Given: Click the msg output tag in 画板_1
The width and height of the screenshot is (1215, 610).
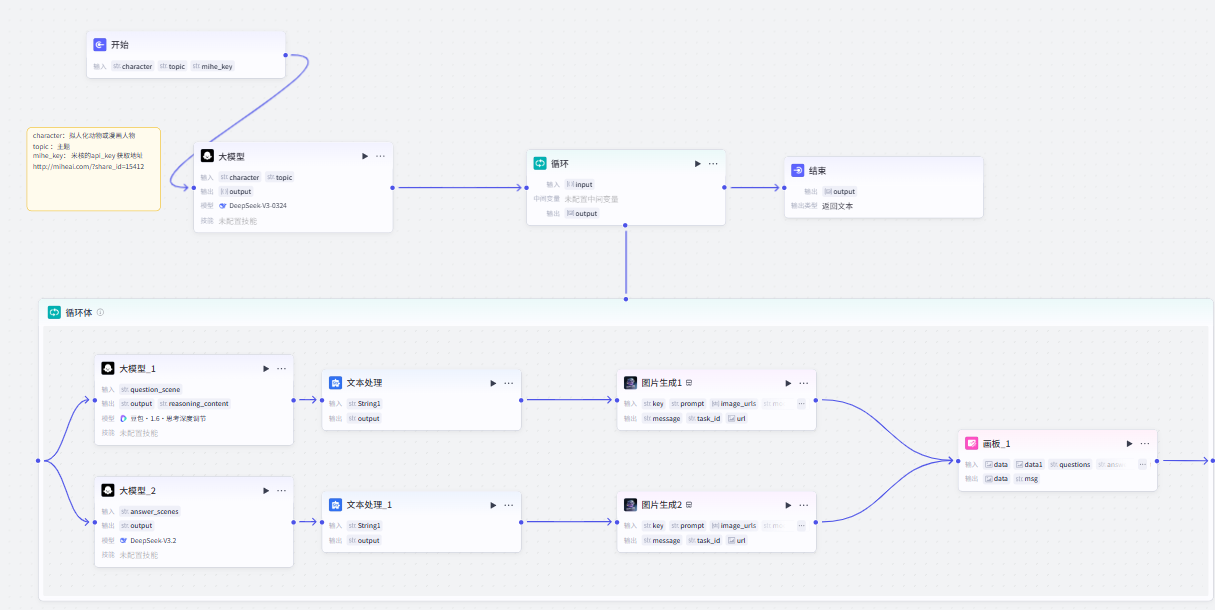Looking at the screenshot, I should 1026,479.
